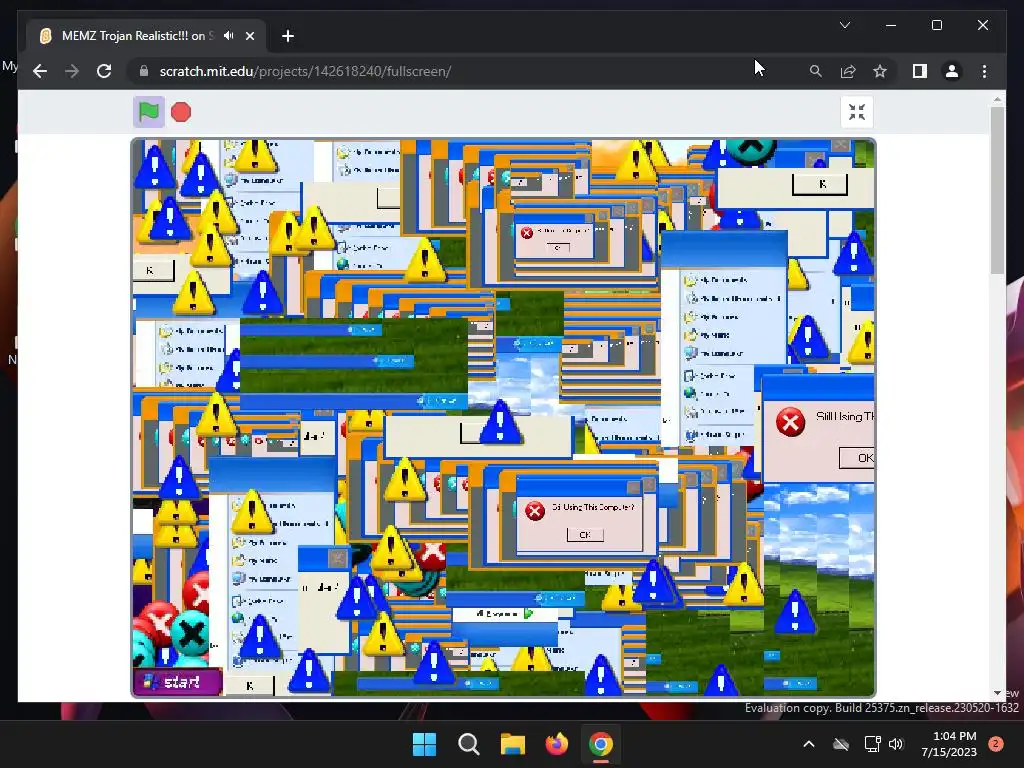Open the Windows Start menu
Image resolution: width=1024 pixels, height=768 pixels.
[x=424, y=744]
